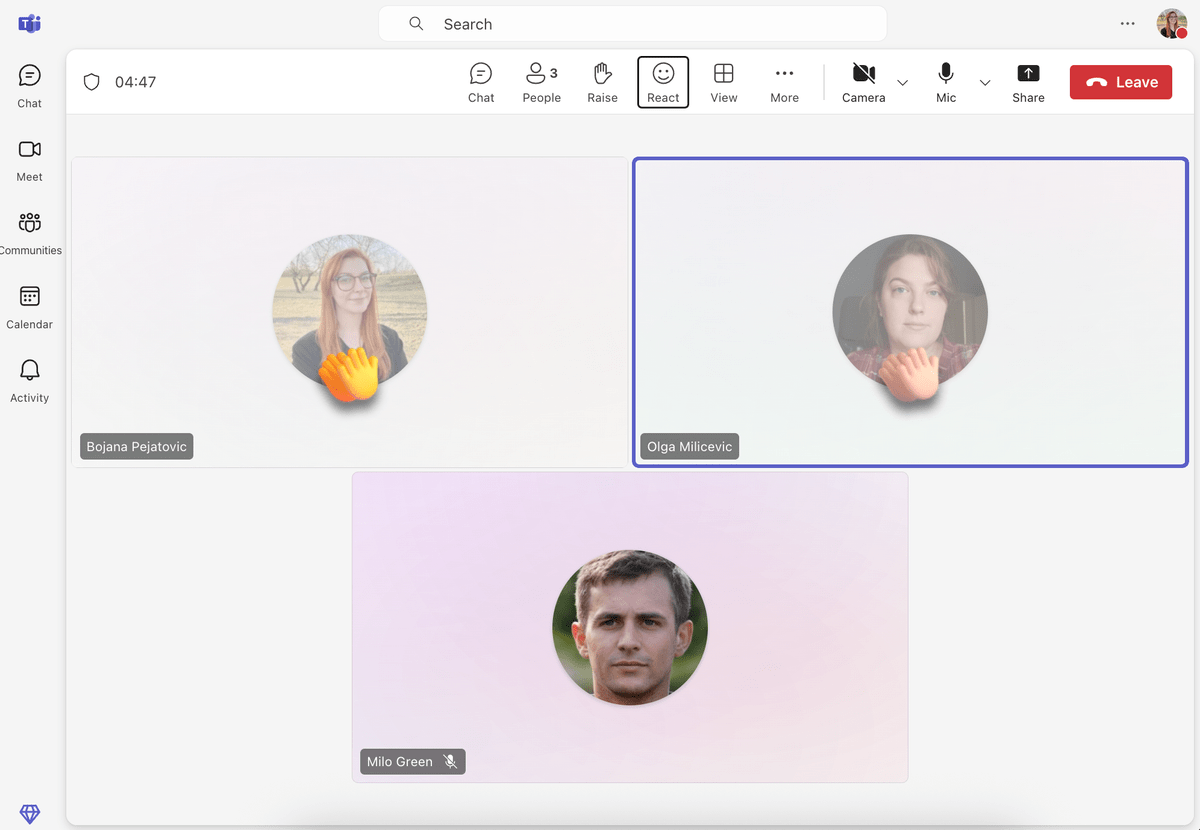Show the People participants list
Image resolution: width=1200 pixels, height=830 pixels.
(x=541, y=80)
